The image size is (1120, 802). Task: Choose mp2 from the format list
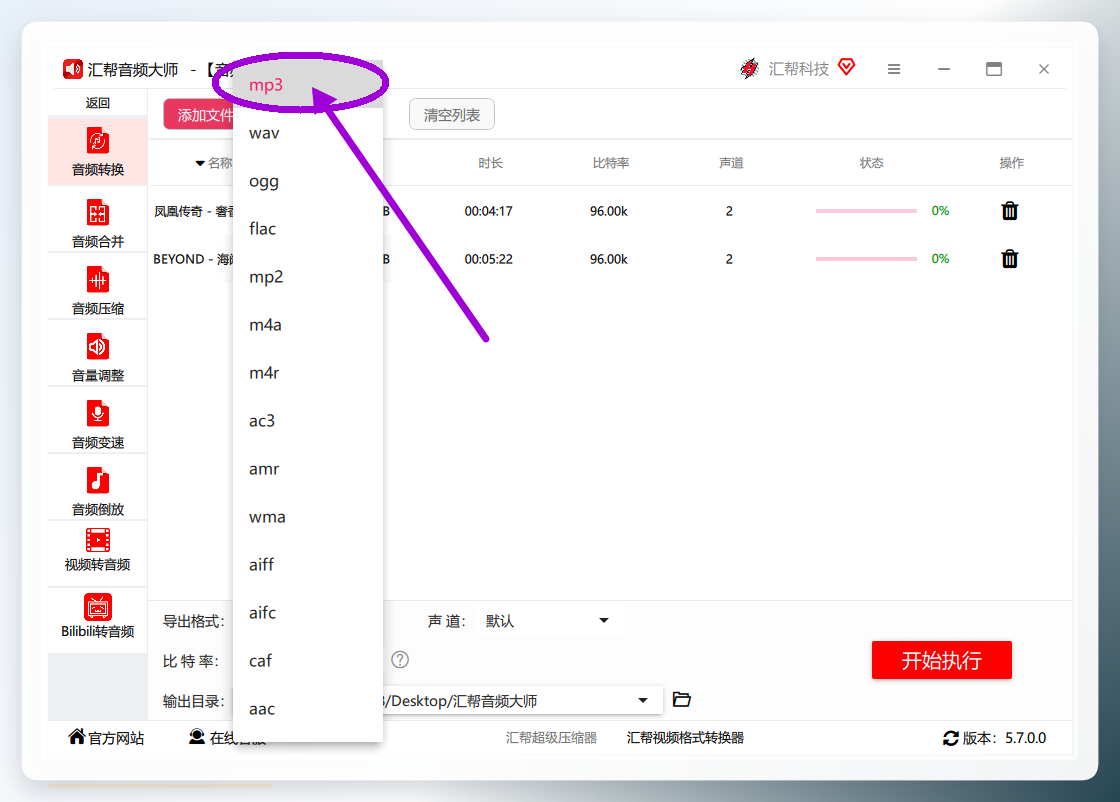[x=308, y=276]
